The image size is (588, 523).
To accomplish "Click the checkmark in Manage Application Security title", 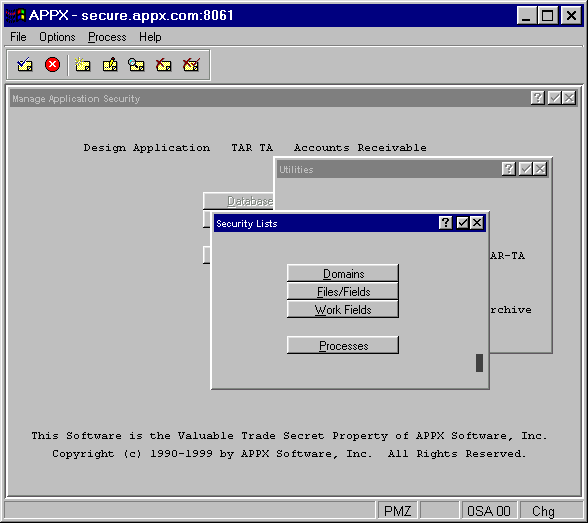I will click(554, 98).
